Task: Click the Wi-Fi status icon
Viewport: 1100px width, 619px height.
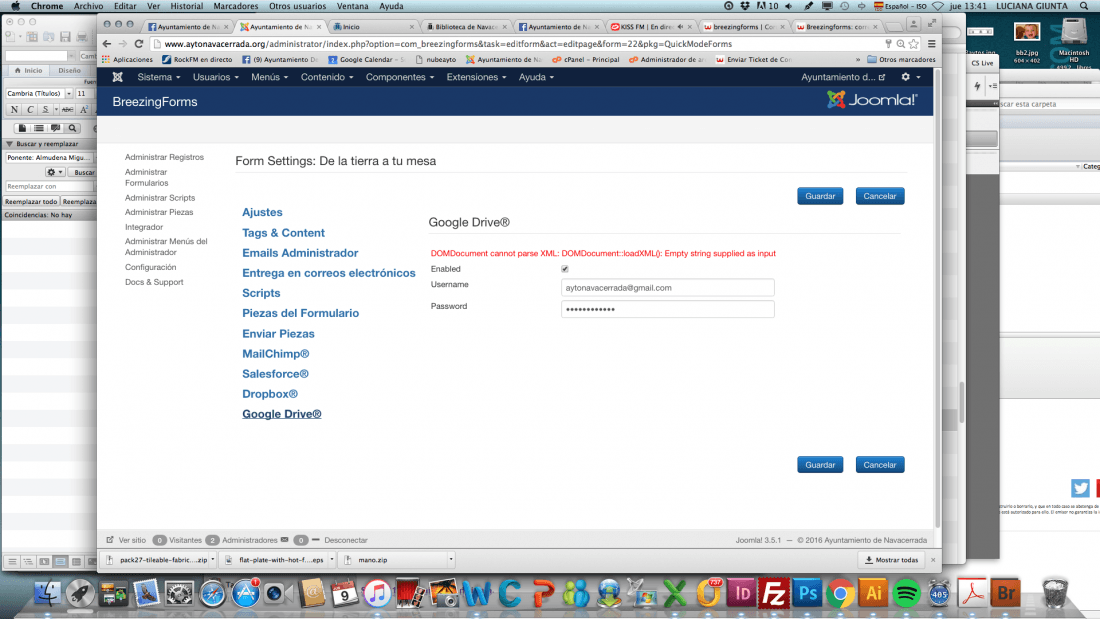Action: [x=937, y=6]
